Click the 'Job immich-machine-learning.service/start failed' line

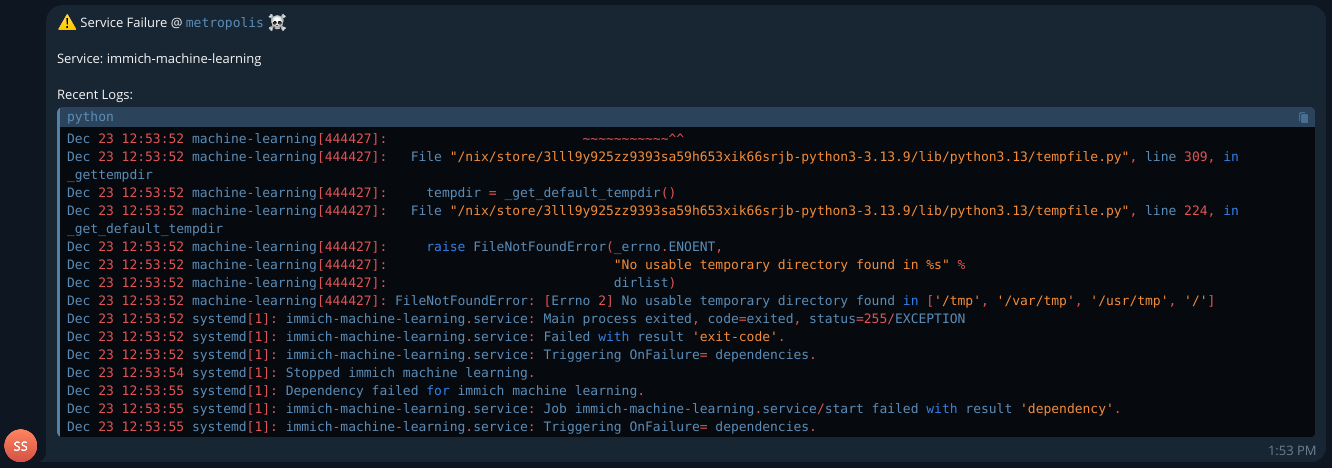coord(594,409)
